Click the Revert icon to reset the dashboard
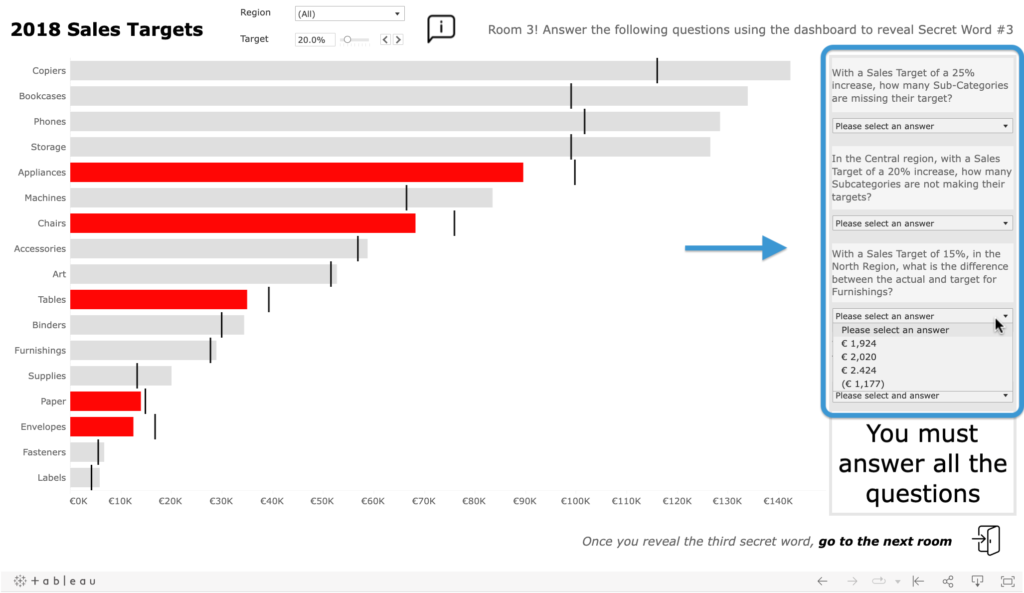Viewport: 1024px width, 593px height. point(918,581)
